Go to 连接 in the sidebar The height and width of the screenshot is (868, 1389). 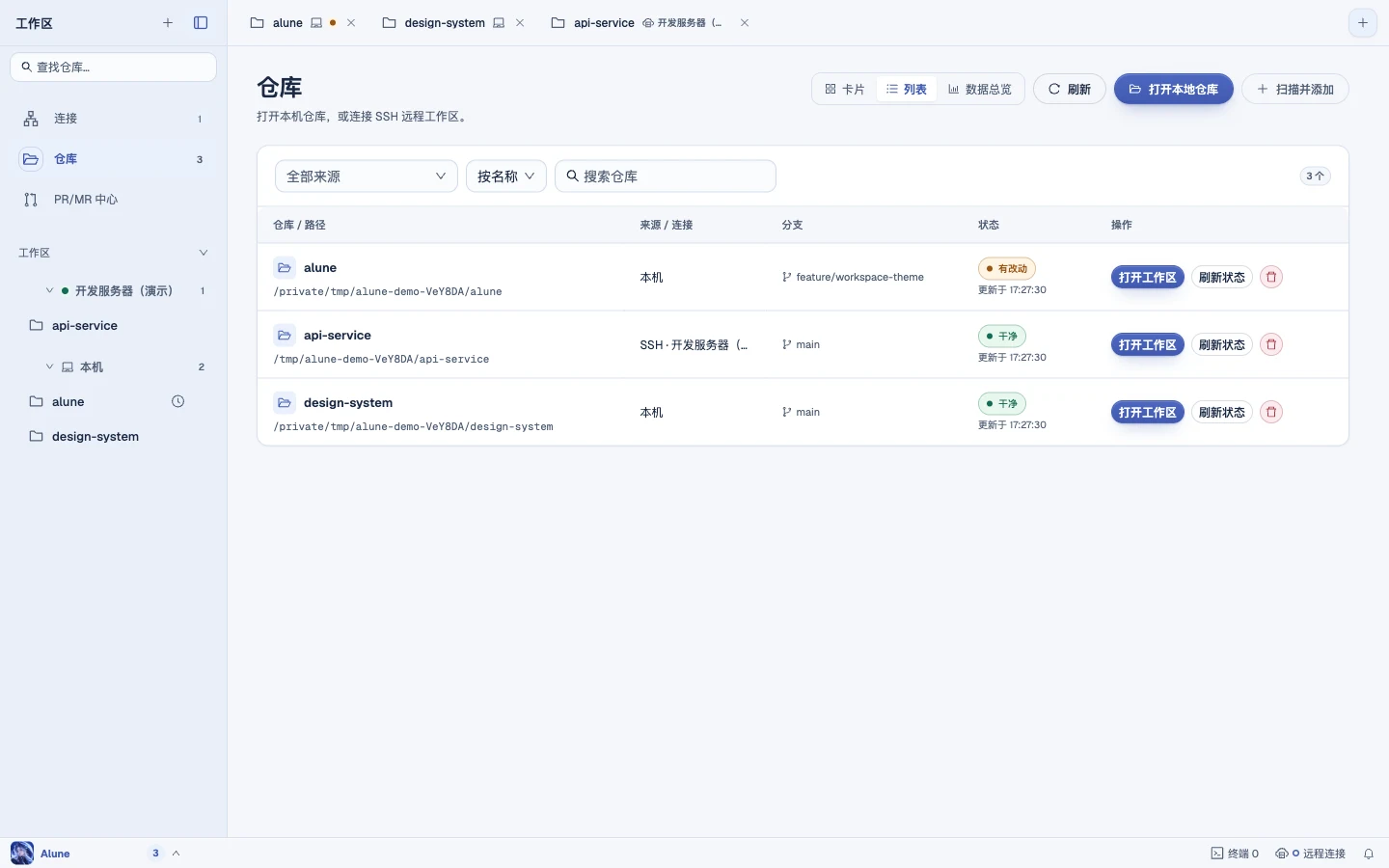click(114, 119)
